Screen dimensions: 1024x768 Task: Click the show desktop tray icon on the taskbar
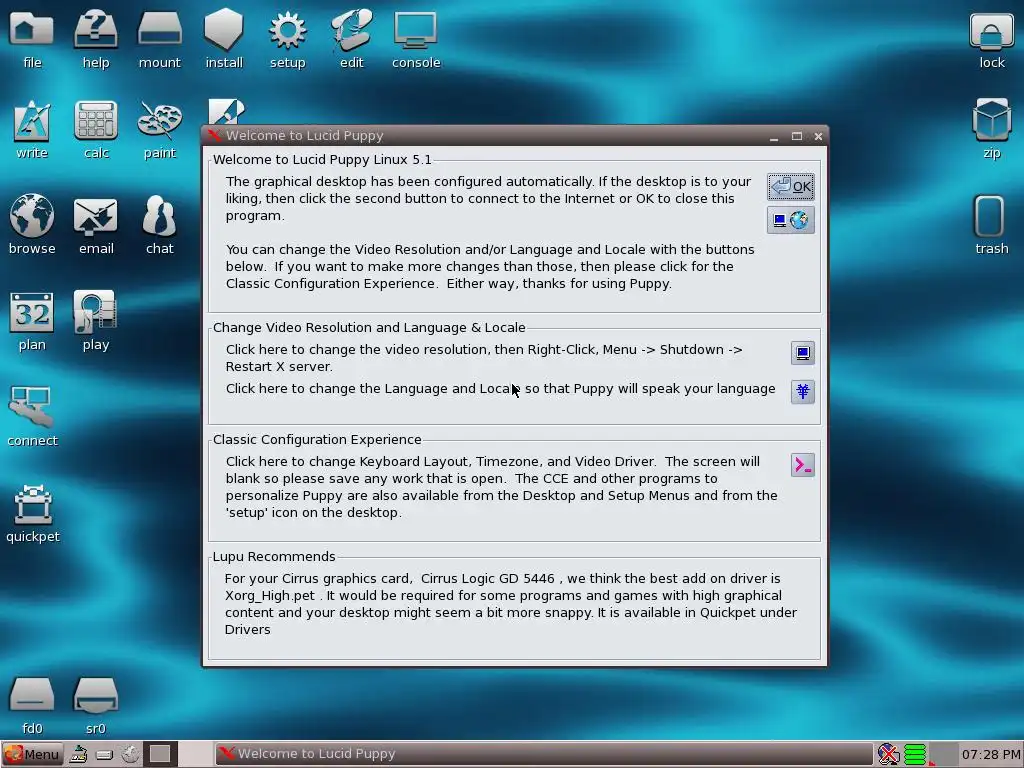[x=78, y=754]
